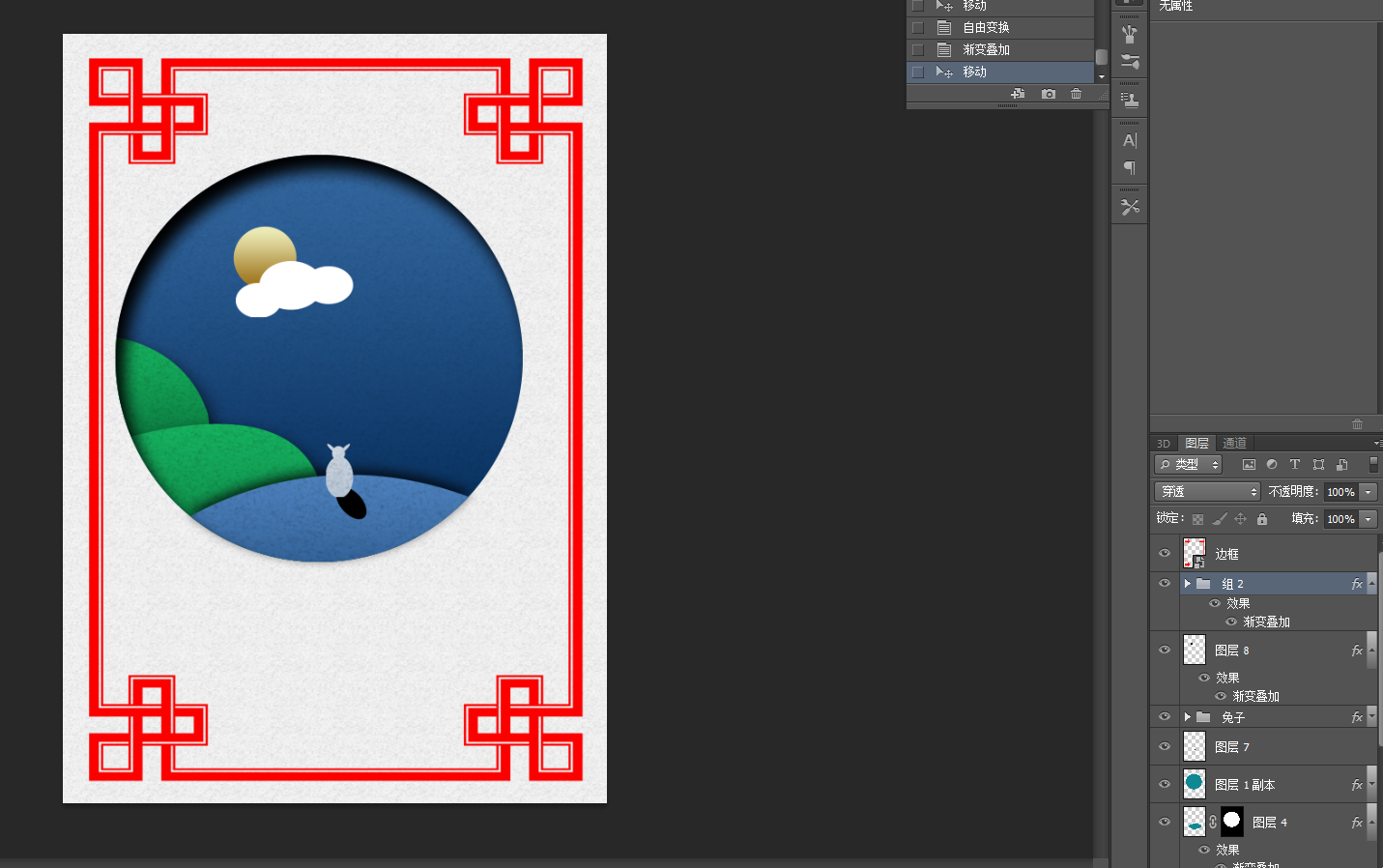1383x868 pixels.
Task: Toggle history brush source box for 渐变叠加
Action: 918,50
